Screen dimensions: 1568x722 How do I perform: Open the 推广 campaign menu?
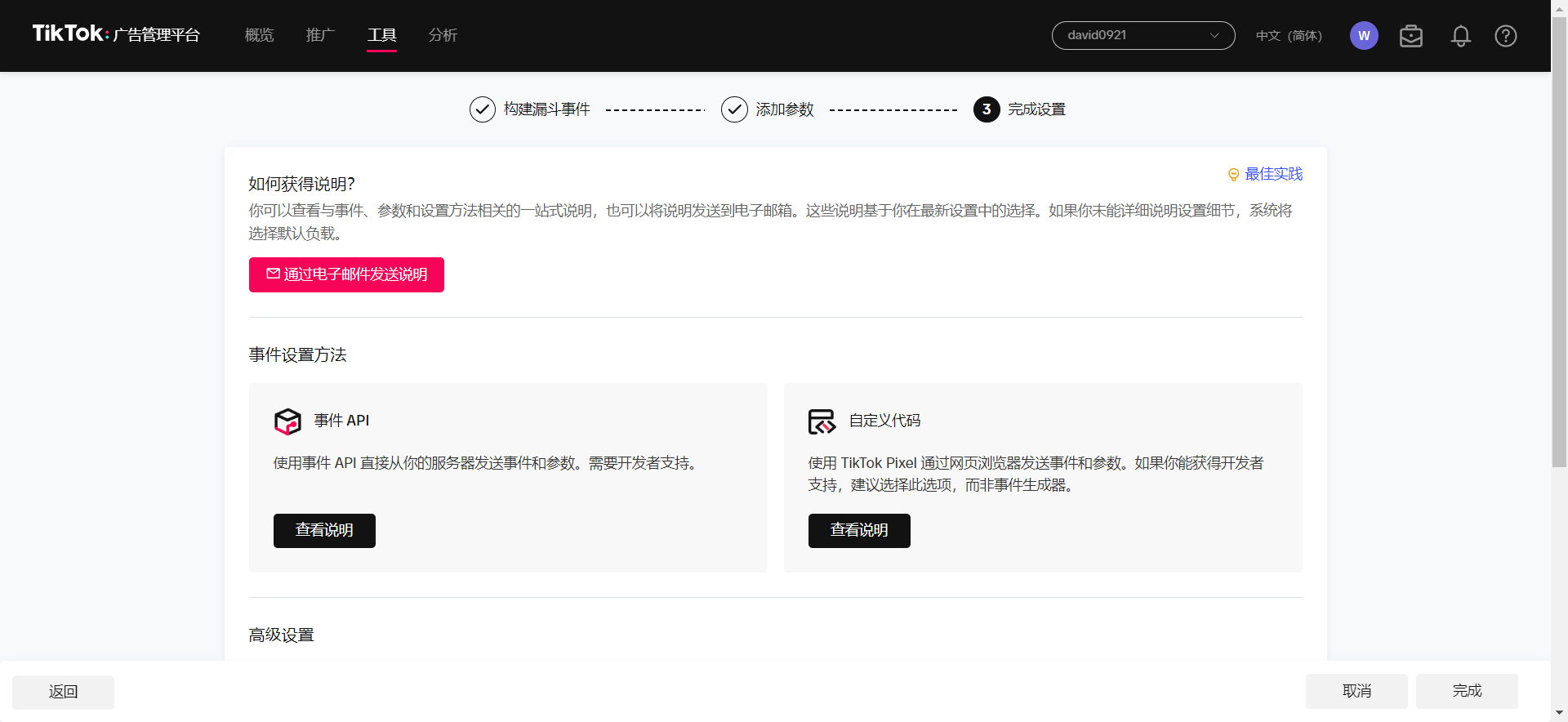[320, 35]
